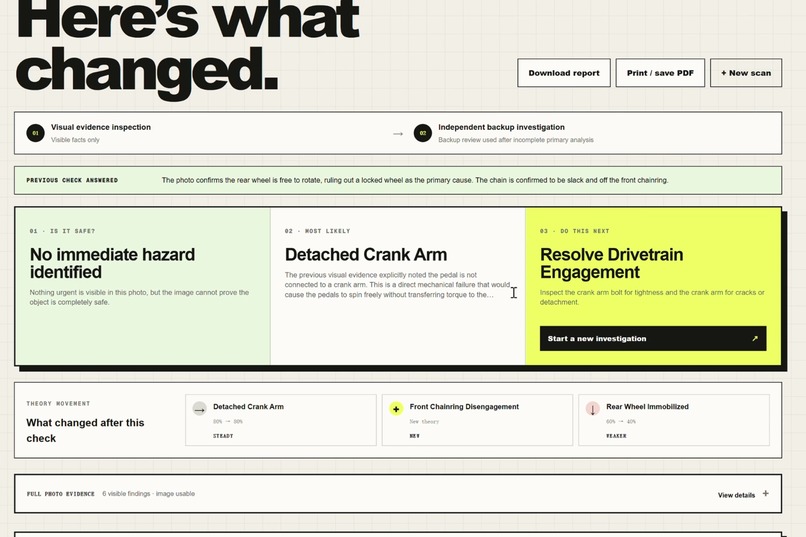Click the arrow between the two steps
This screenshot has width=806, height=537.
click(398, 134)
